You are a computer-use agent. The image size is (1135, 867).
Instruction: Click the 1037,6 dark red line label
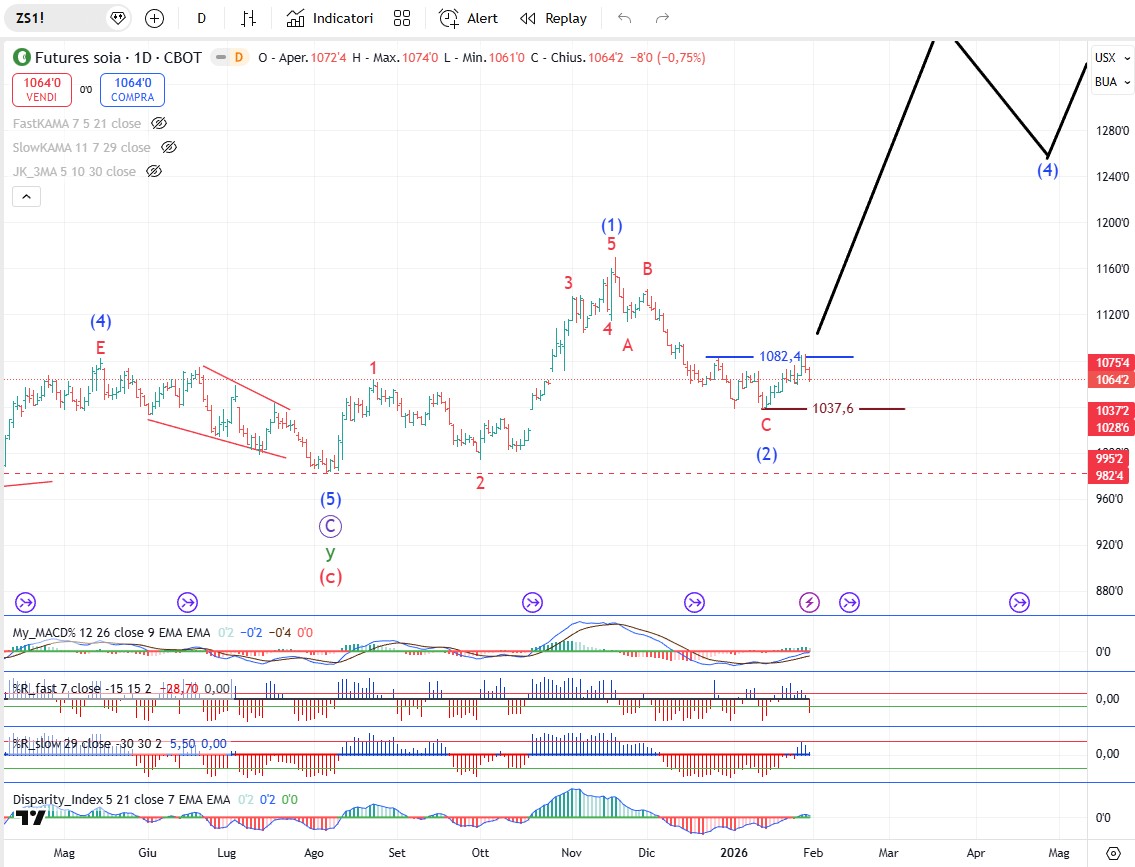coord(832,408)
